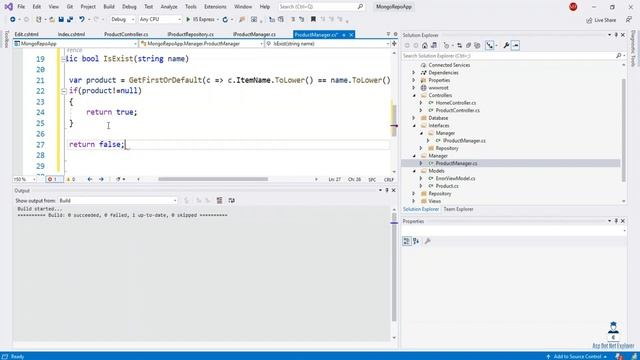The width and height of the screenshot is (640, 360).
Task: Click Collapse All icon in Solution Explorer
Action: [468, 45]
